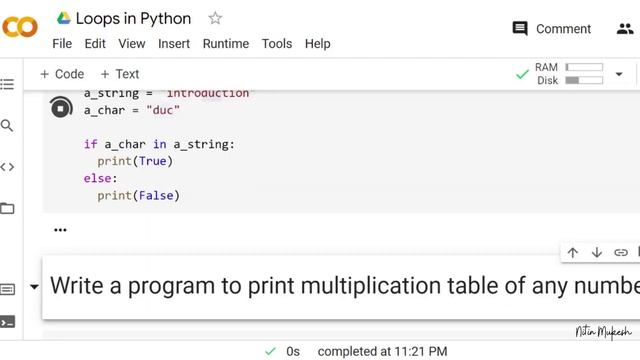Click the share people icon

[625, 29]
